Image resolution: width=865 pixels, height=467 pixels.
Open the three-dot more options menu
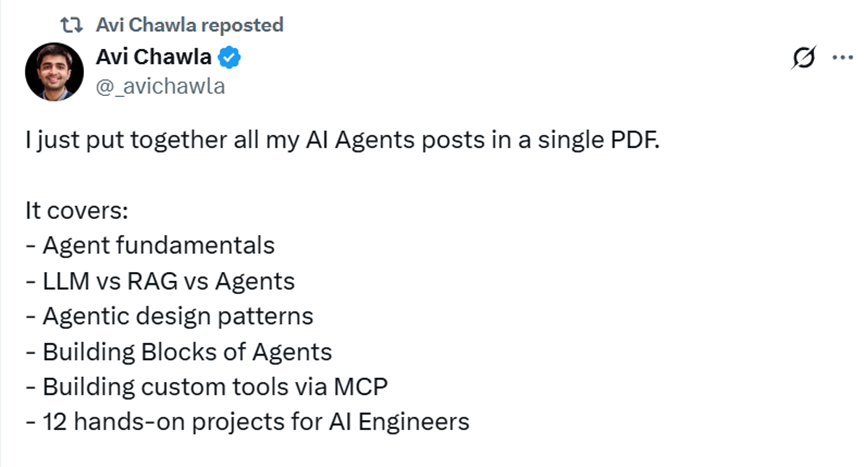click(841, 59)
